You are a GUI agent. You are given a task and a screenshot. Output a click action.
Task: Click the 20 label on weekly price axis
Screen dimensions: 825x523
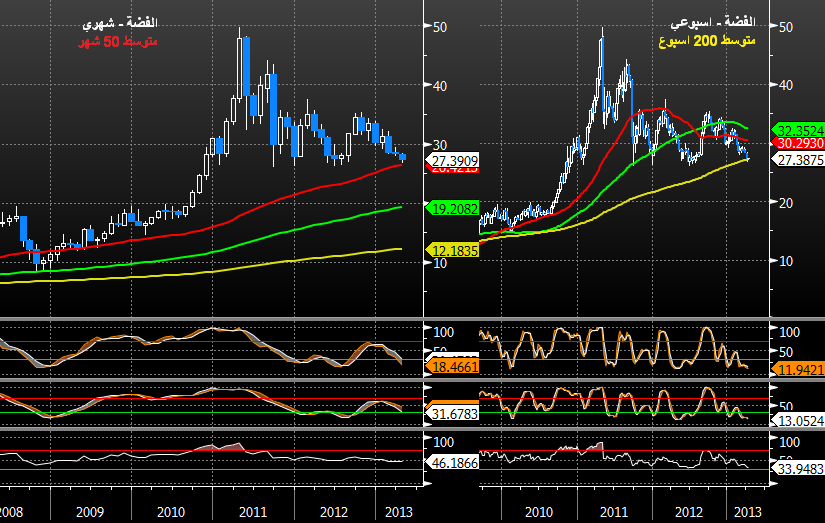pyautogui.click(x=786, y=203)
